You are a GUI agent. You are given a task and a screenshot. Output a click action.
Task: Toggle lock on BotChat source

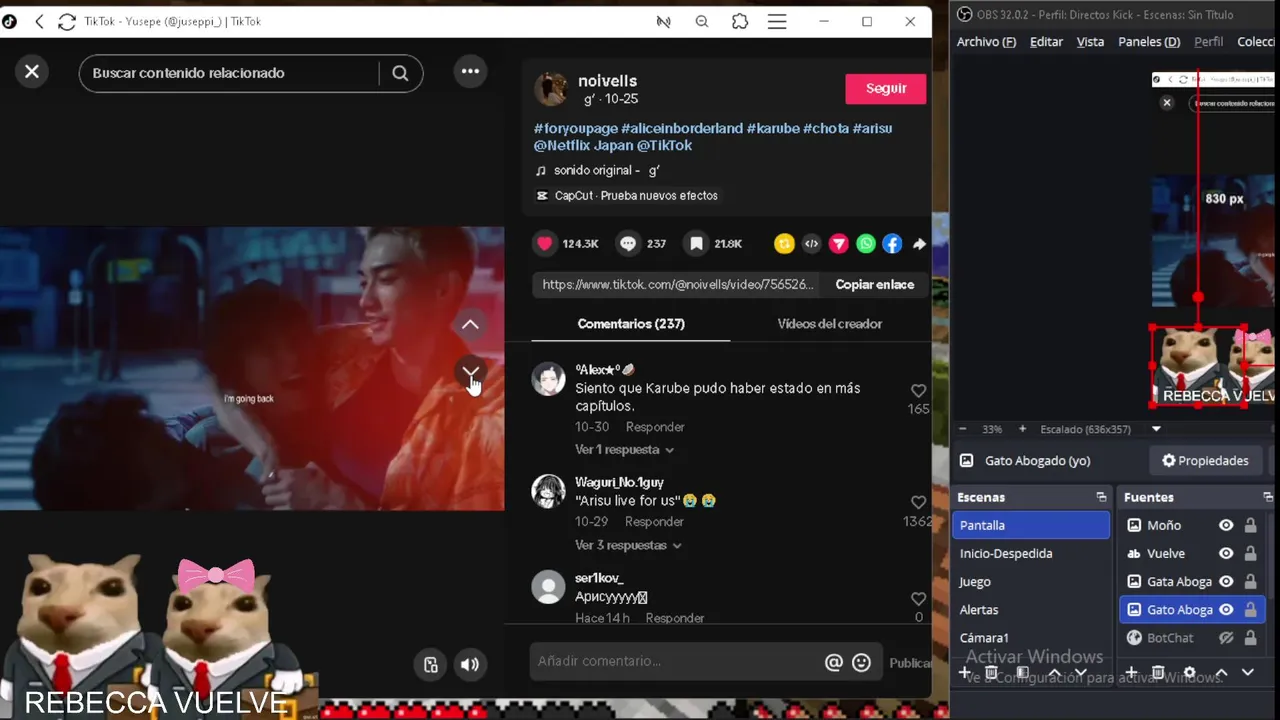pos(1250,637)
